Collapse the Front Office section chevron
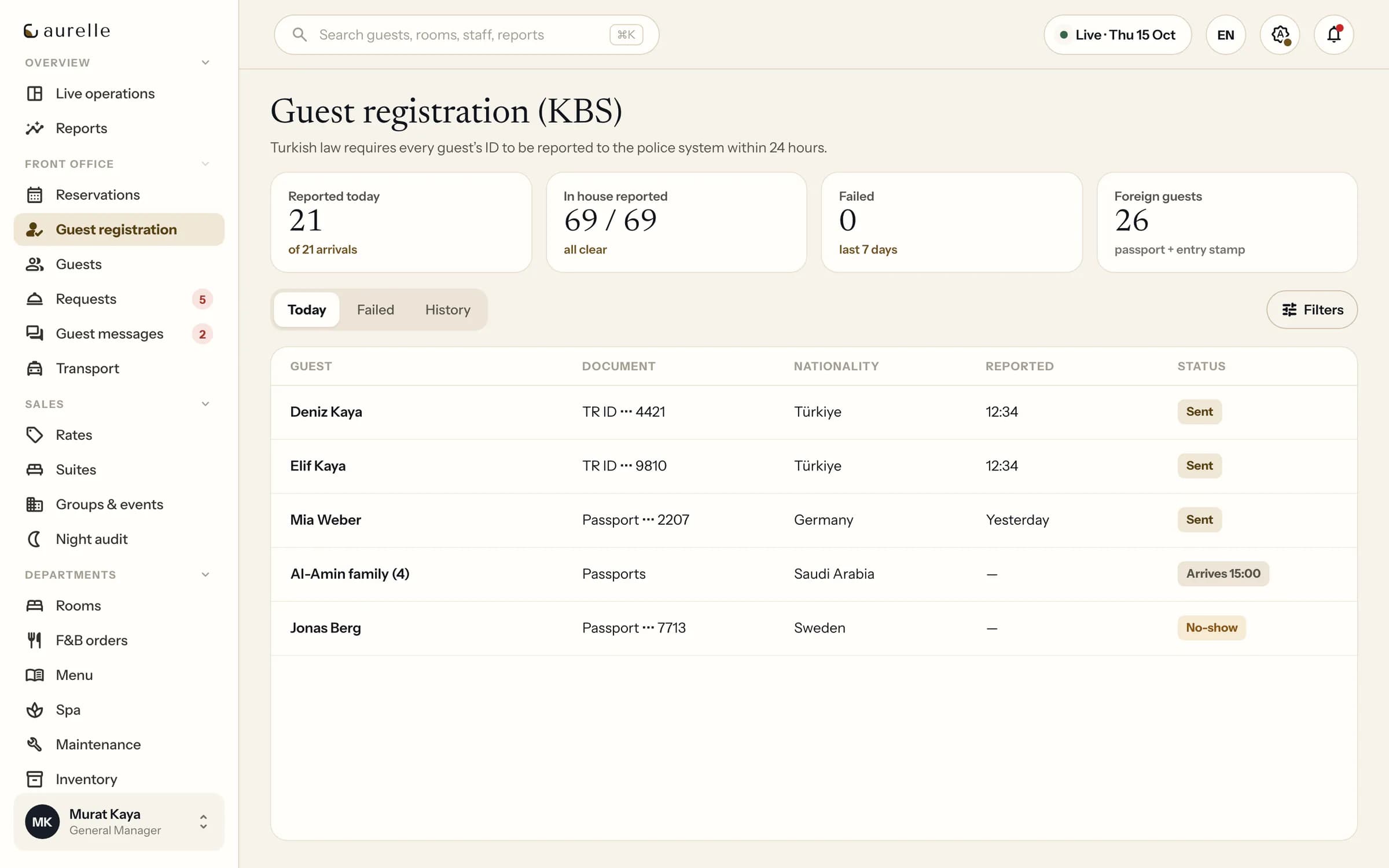 [x=205, y=164]
